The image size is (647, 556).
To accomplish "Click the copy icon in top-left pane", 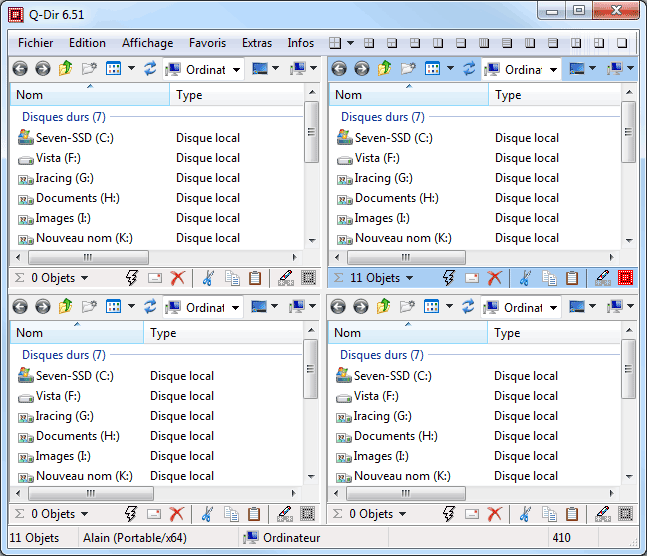I will [x=232, y=278].
